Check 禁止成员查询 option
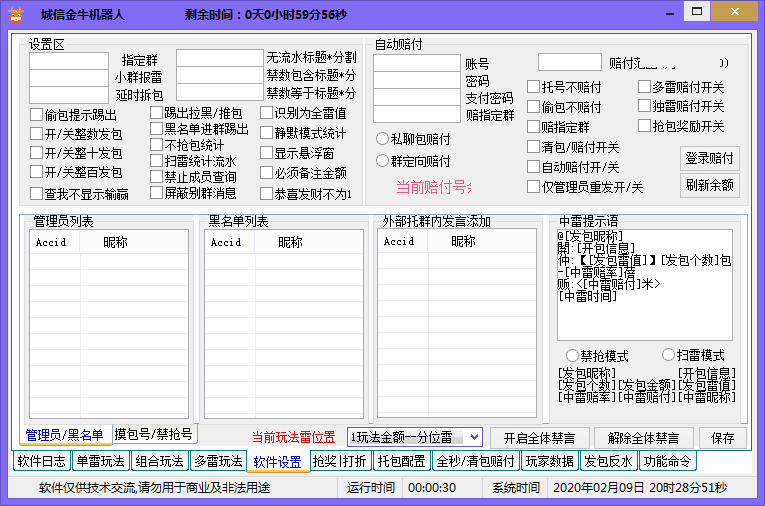765x506 pixels. [157, 177]
